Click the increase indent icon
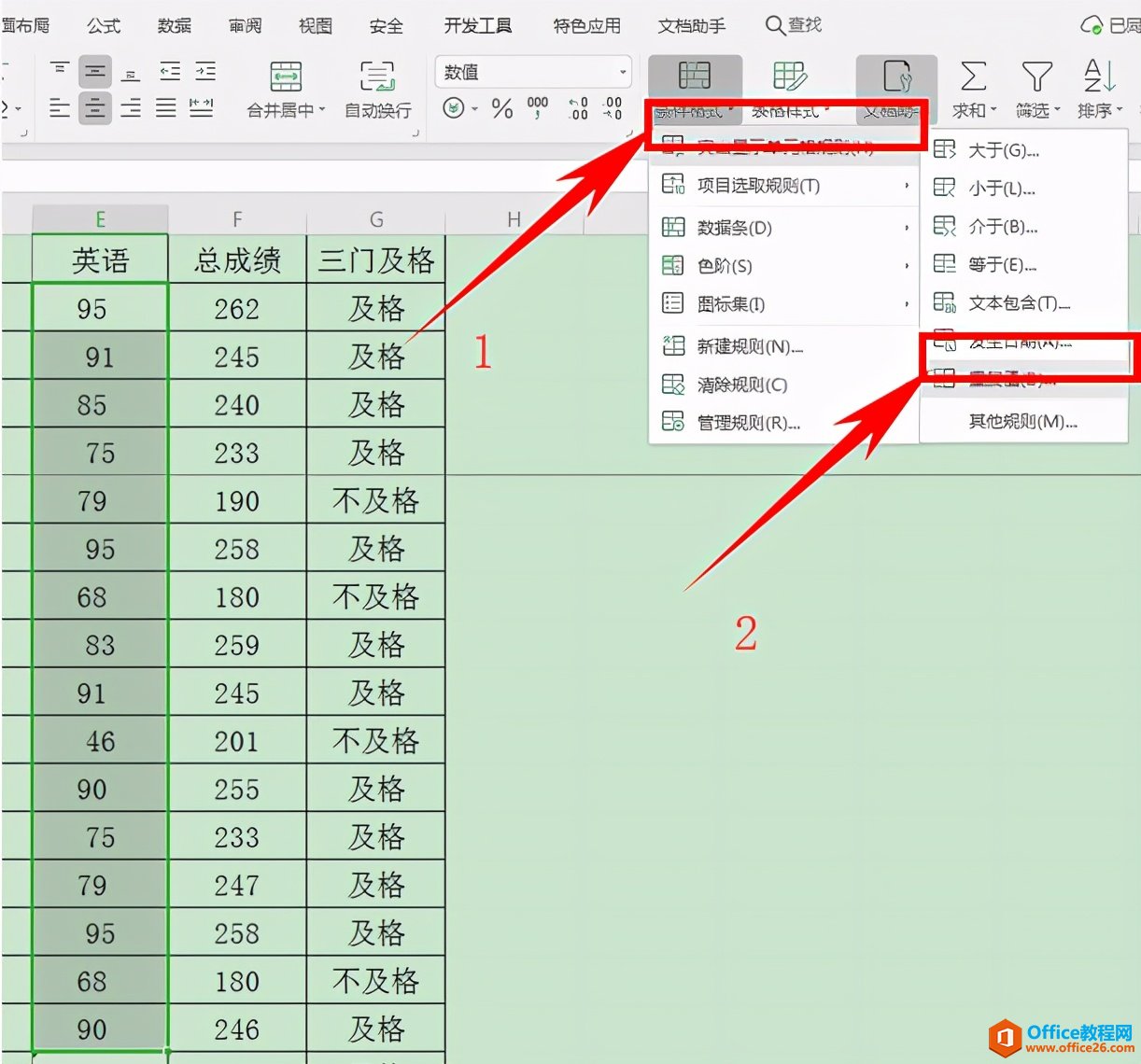This screenshot has height=1064, width=1141. (205, 71)
